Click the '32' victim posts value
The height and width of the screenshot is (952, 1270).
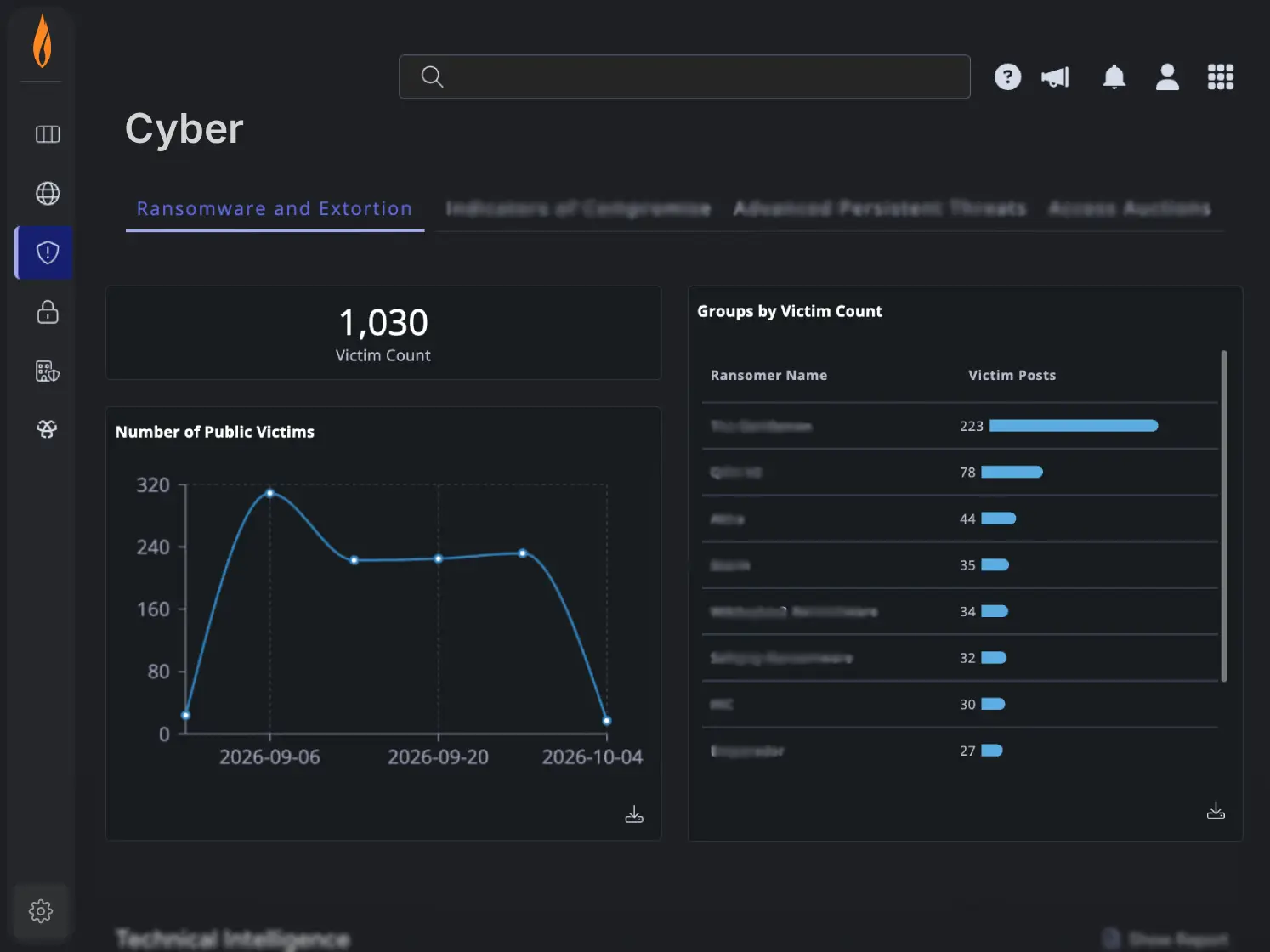click(x=967, y=658)
